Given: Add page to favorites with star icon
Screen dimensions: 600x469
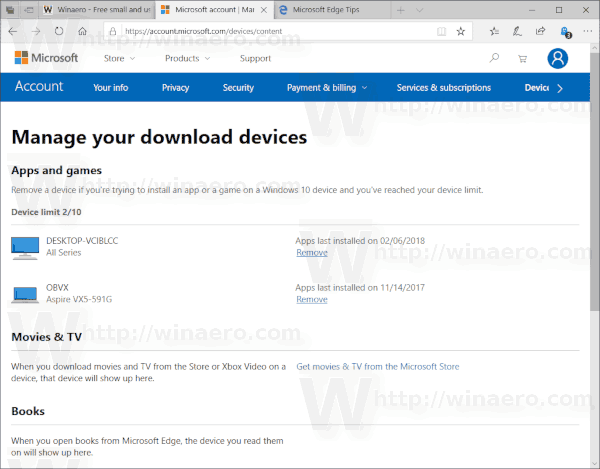Looking at the screenshot, I should [x=461, y=31].
